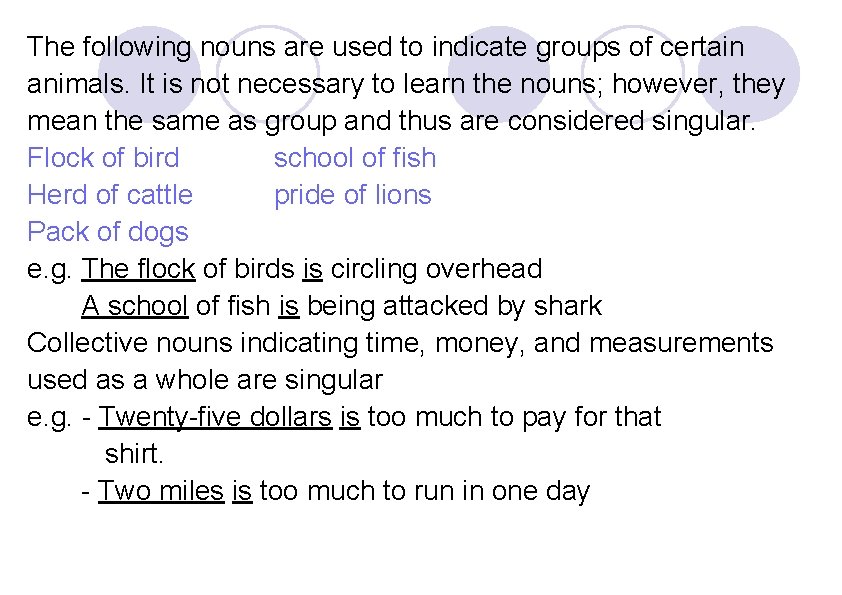Click the word "singular." ending the first paragraph
The width and height of the screenshot is (842, 595).
pos(703,121)
